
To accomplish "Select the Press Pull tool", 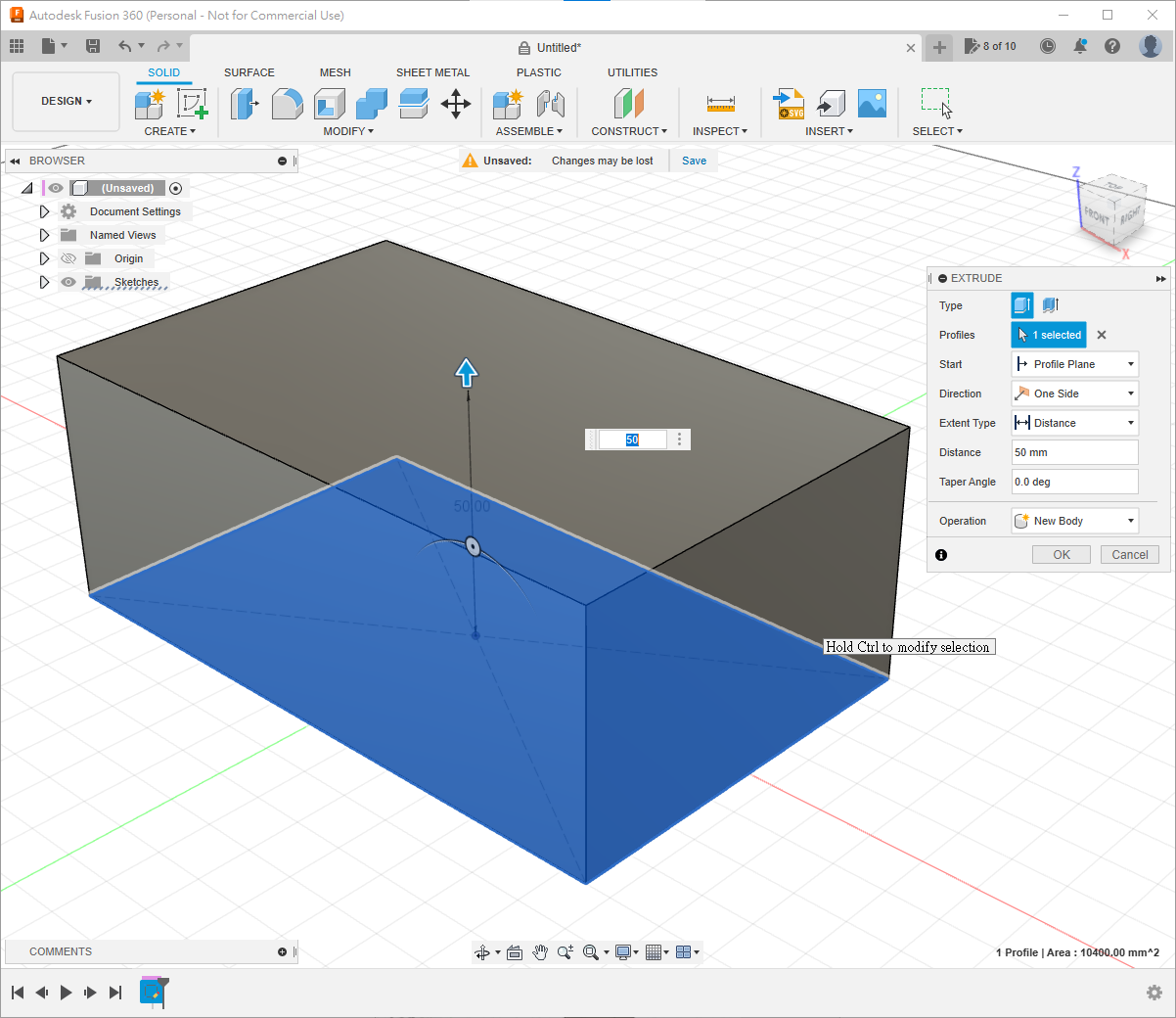I will (x=244, y=104).
